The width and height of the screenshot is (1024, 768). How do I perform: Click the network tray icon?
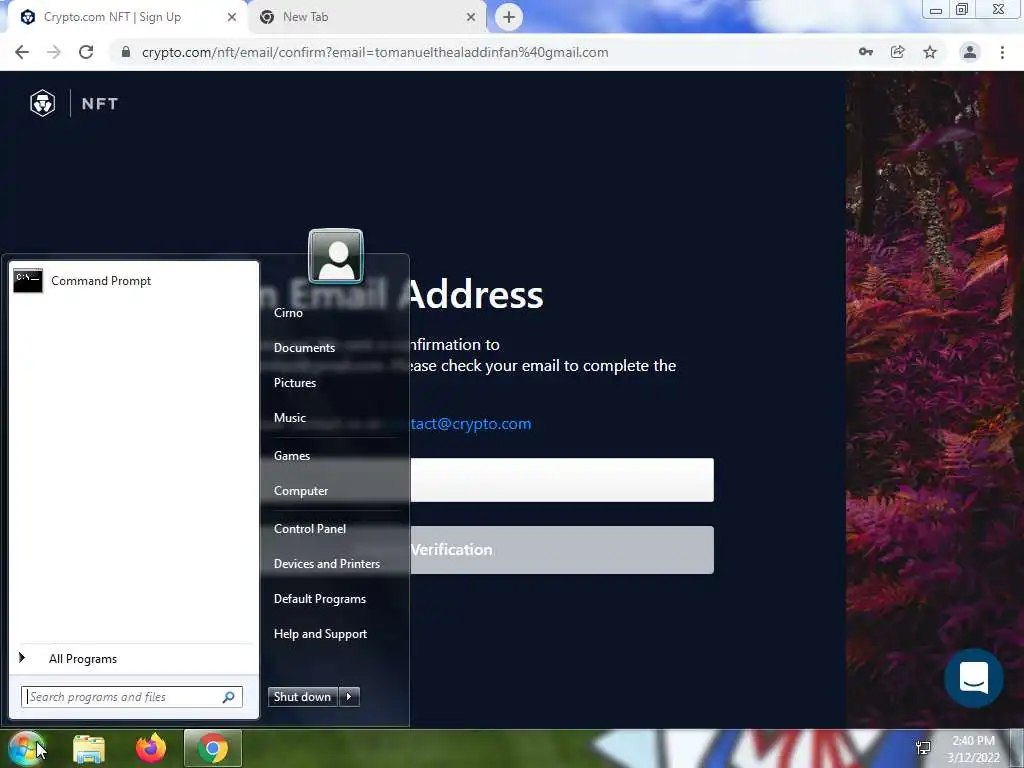click(x=923, y=748)
